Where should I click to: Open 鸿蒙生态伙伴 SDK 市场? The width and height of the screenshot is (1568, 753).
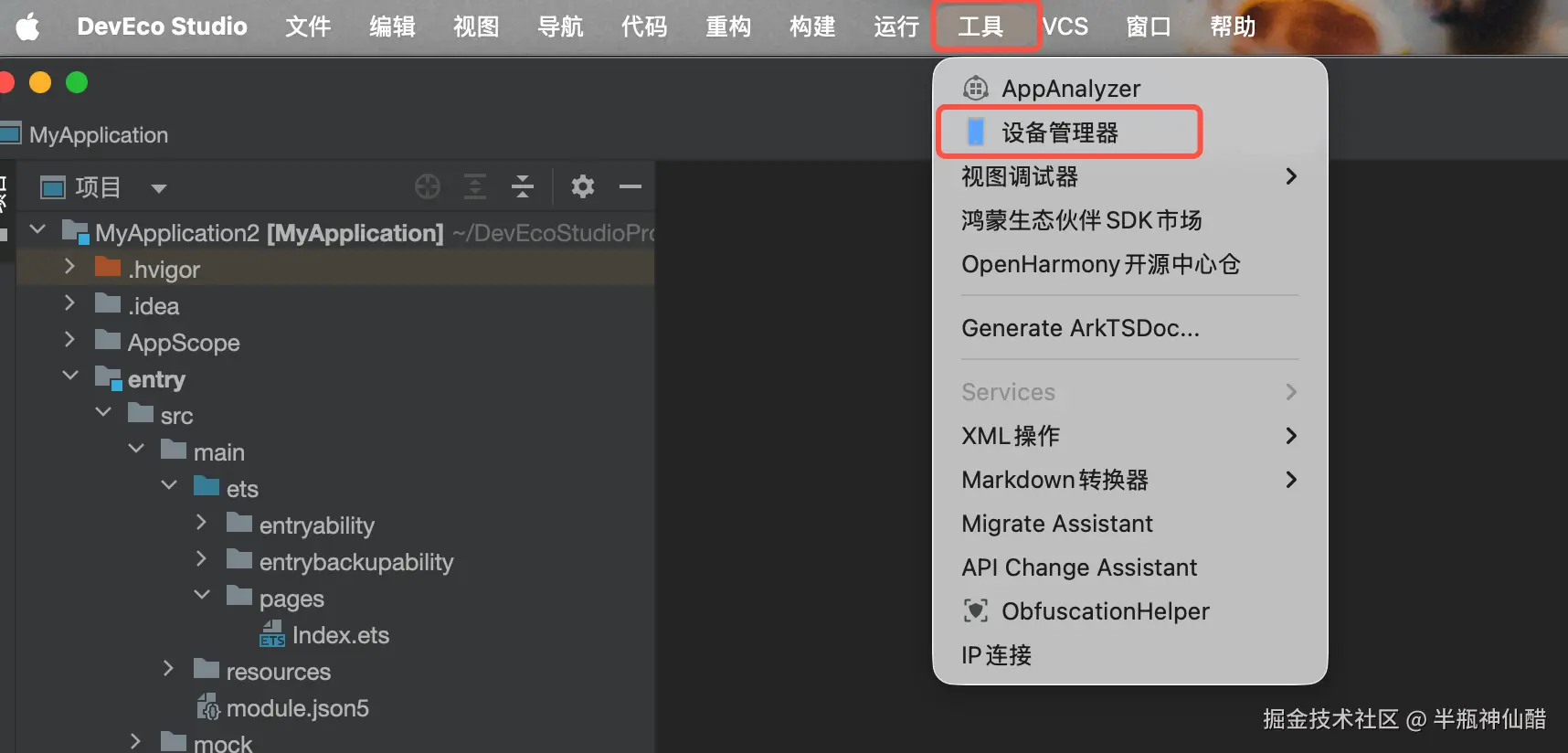(x=1129, y=220)
